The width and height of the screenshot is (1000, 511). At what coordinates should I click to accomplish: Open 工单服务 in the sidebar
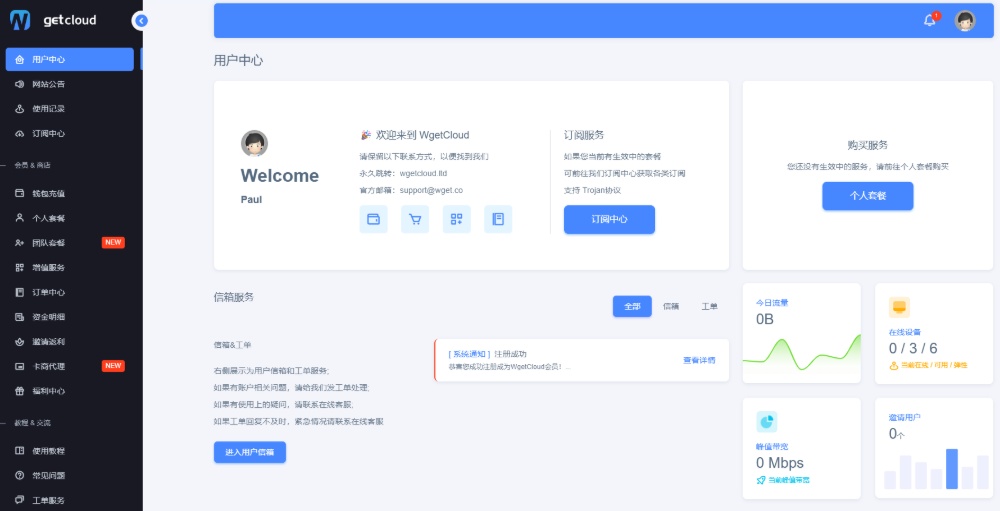tap(70, 500)
